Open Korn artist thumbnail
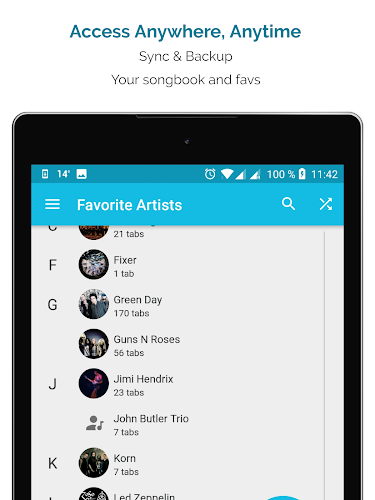The width and height of the screenshot is (375, 500). pyautogui.click(x=94, y=463)
